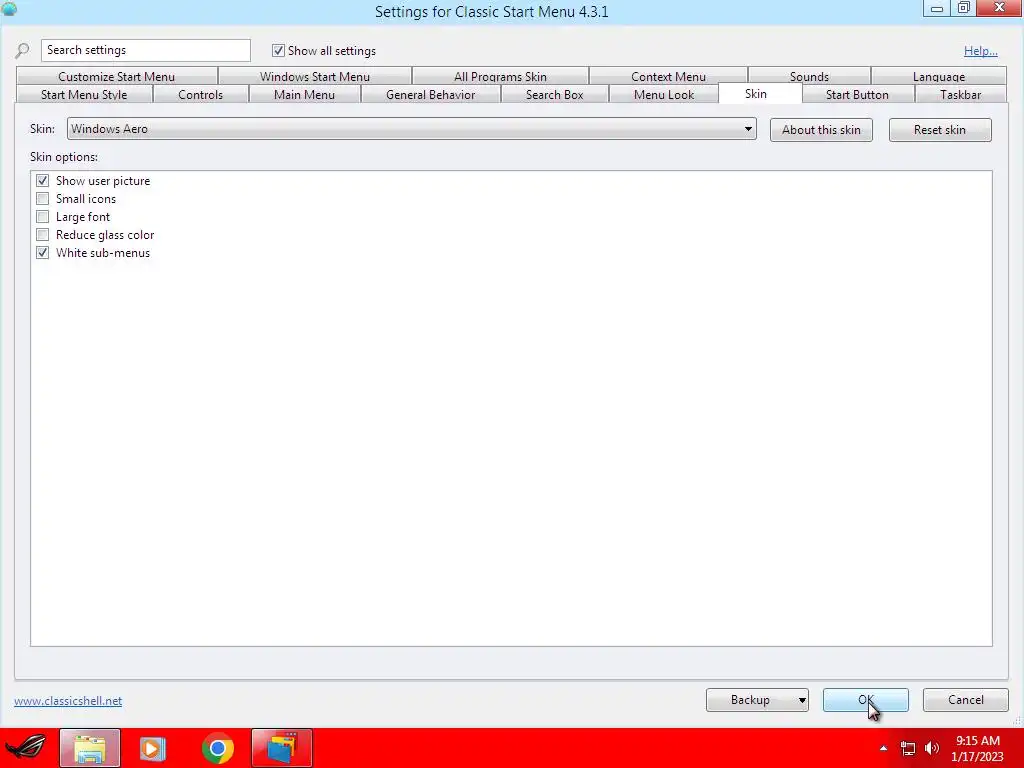This screenshot has width=1024, height=768.
Task: Open General Behavior tab
Action: click(430, 95)
